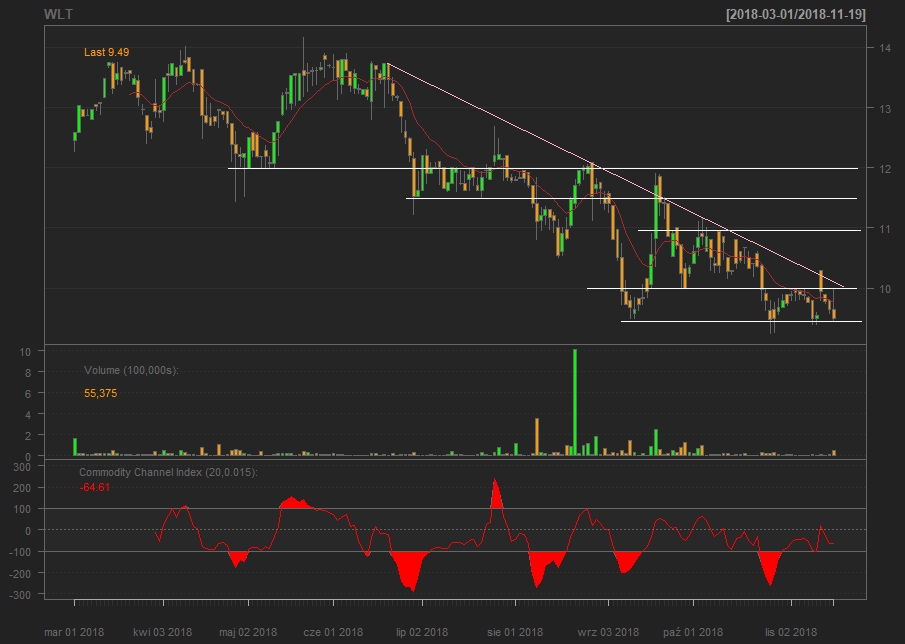Screen dimensions: 905x644
Task: Click the WLT ticker symbol title
Action: (58, 14)
